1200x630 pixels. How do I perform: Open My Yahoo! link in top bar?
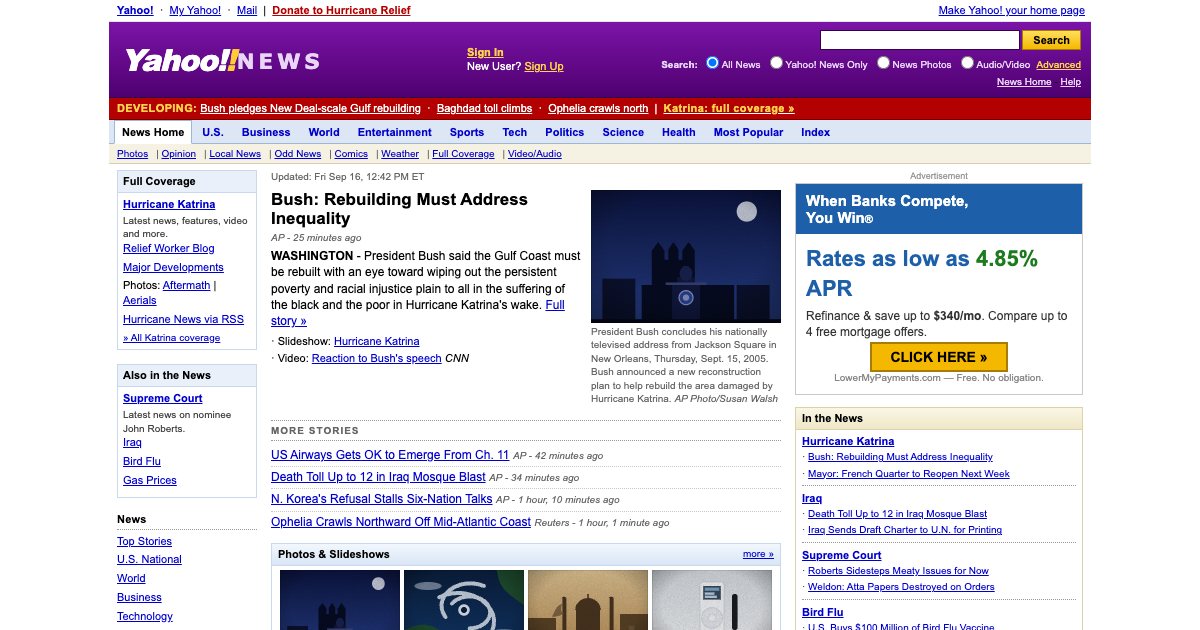(x=197, y=10)
